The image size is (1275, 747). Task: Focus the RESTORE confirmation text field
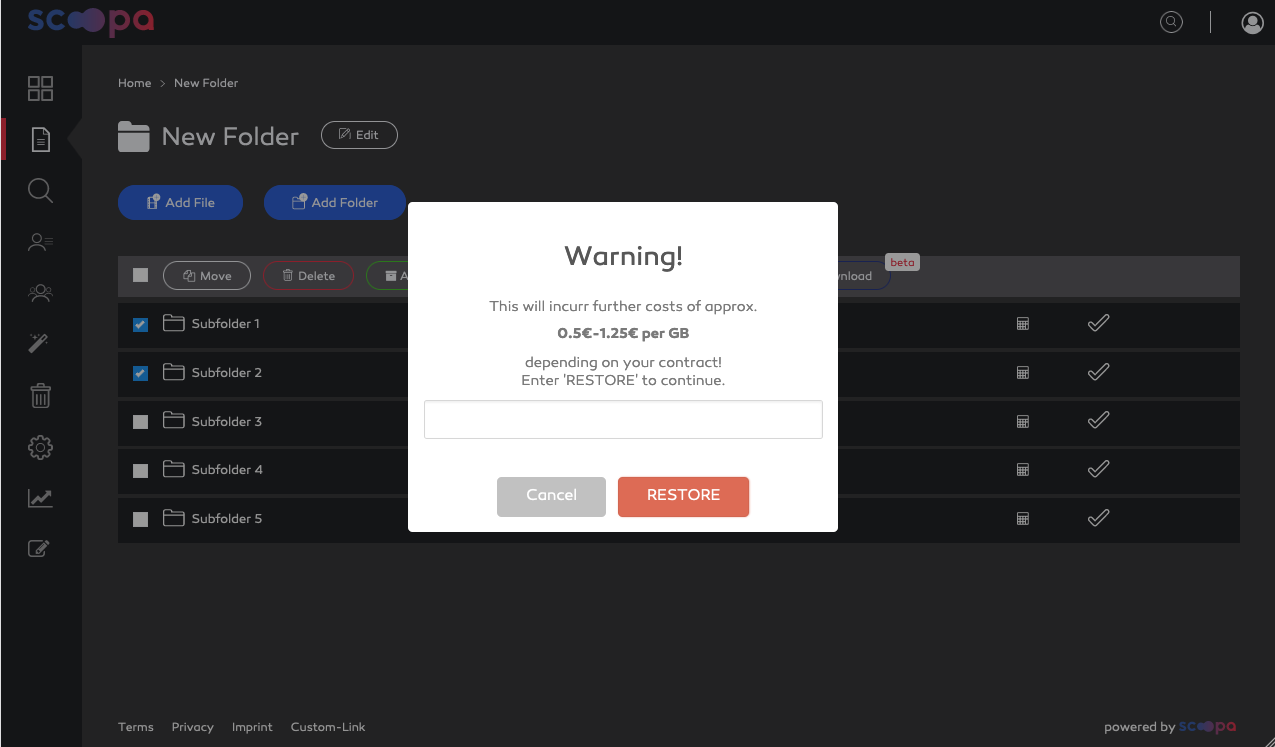pos(623,420)
